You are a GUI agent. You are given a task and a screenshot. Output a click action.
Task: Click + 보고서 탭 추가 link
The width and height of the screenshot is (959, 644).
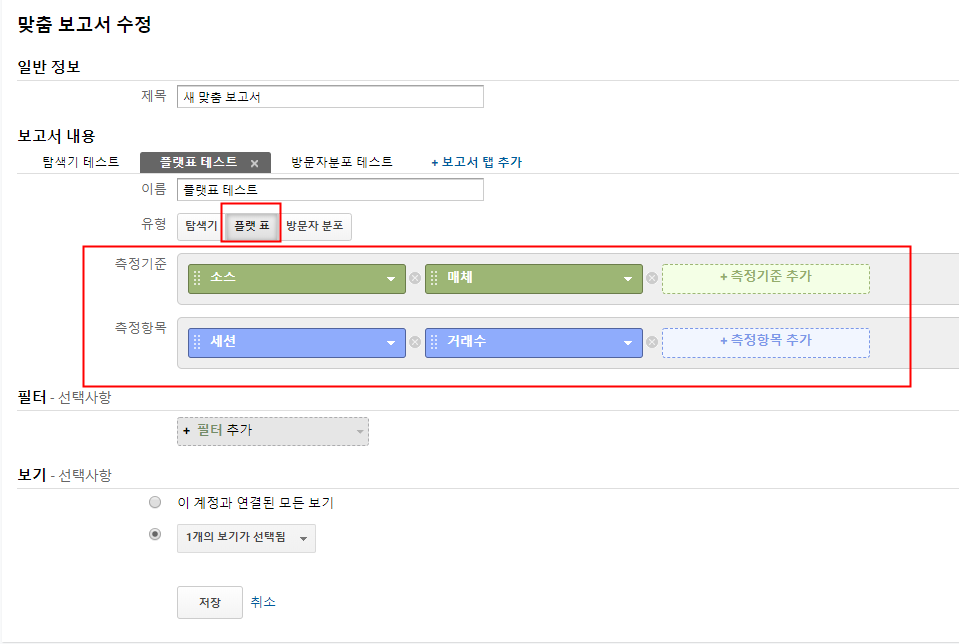click(476, 162)
